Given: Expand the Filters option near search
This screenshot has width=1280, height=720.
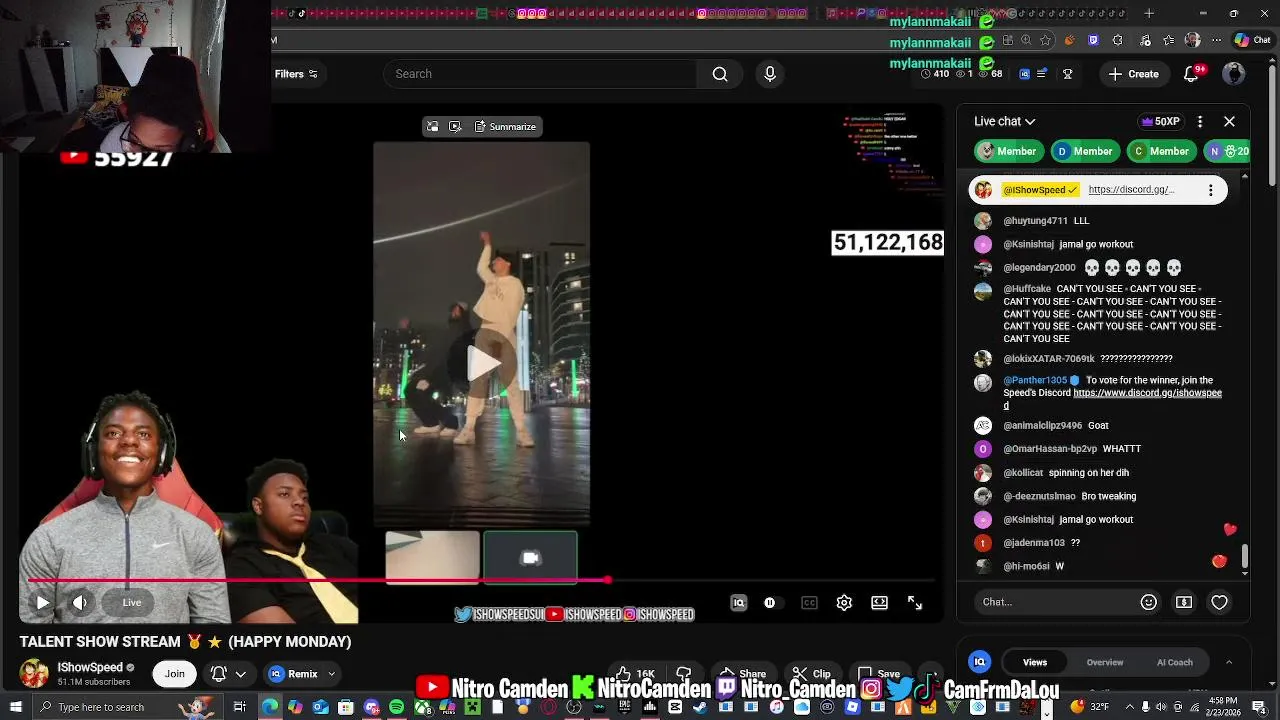Looking at the screenshot, I should pyautogui.click(x=296, y=74).
